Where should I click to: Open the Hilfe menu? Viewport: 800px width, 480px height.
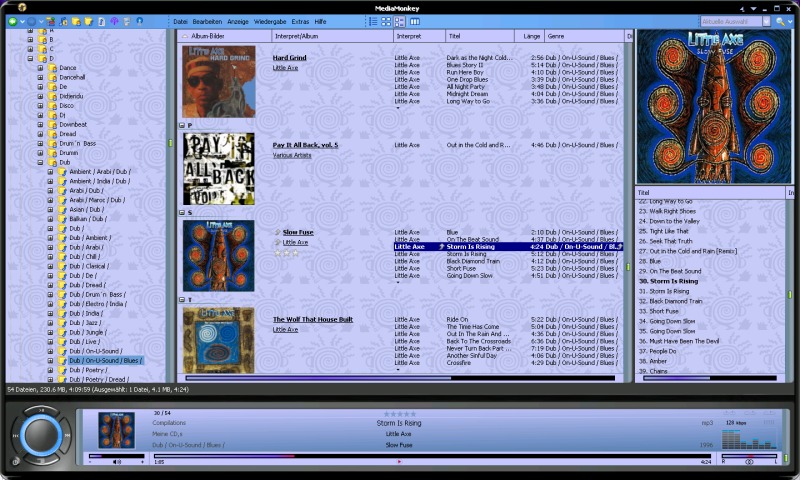(320, 21)
